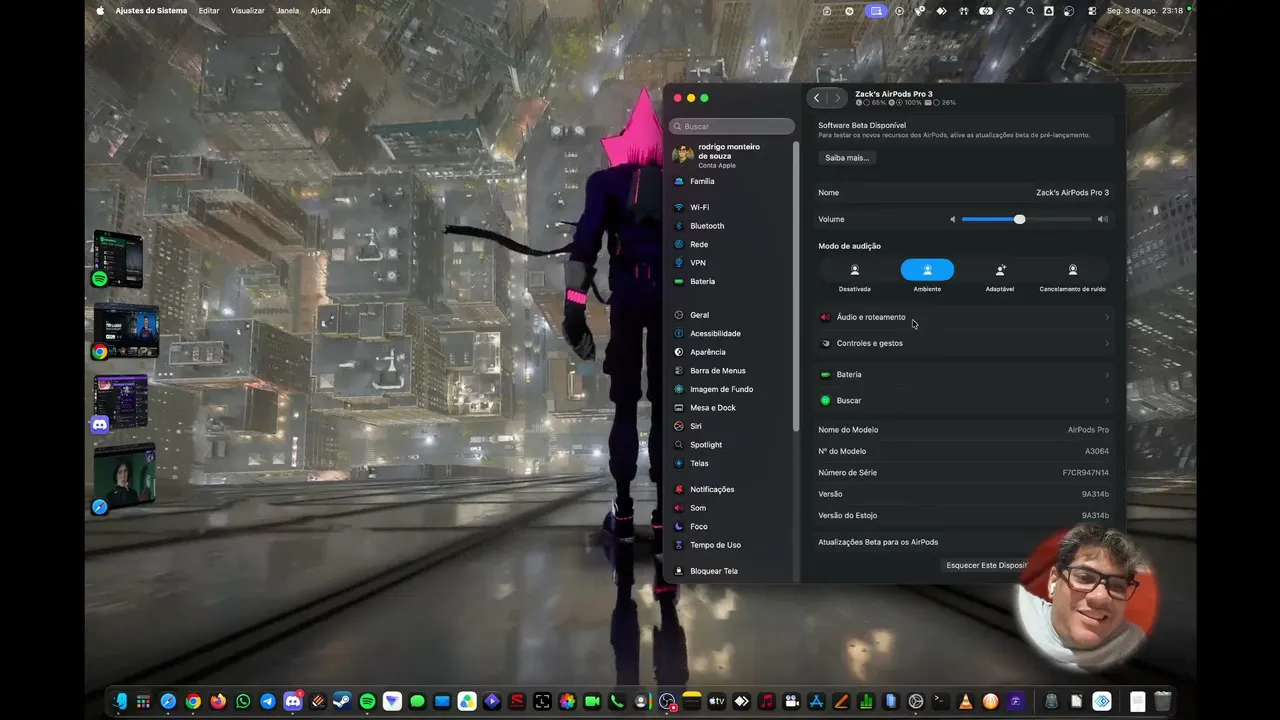Viewport: 1280px width, 720px height.
Task: Select Geral in the settings sidebar
Action: 732,315
